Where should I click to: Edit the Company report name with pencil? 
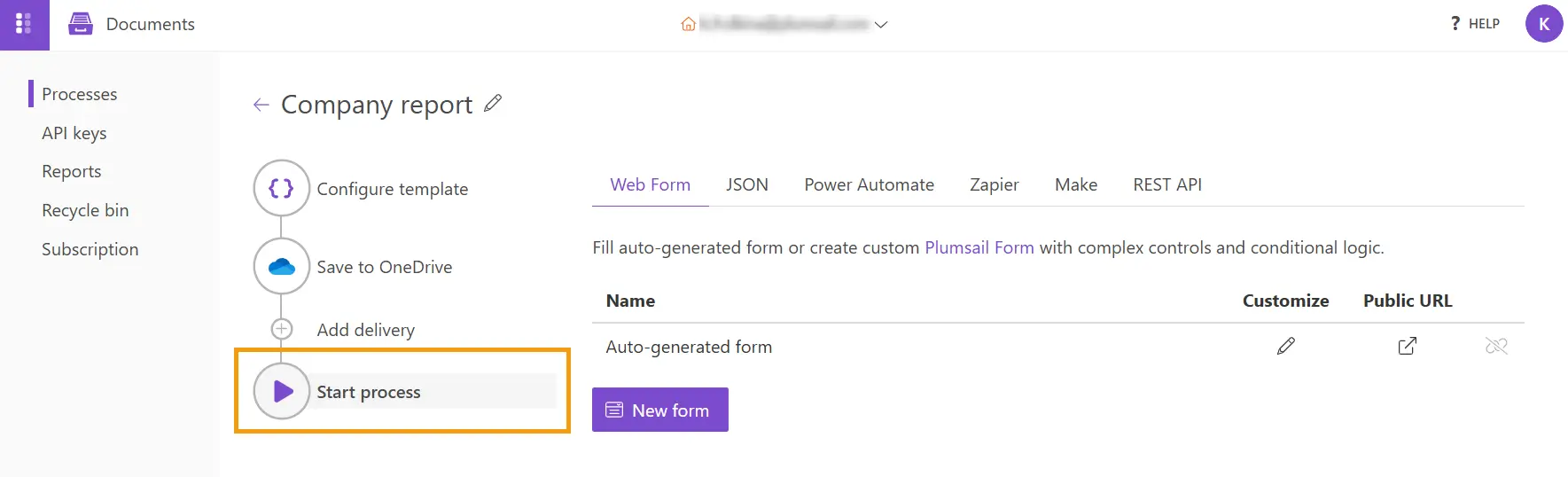tap(494, 104)
